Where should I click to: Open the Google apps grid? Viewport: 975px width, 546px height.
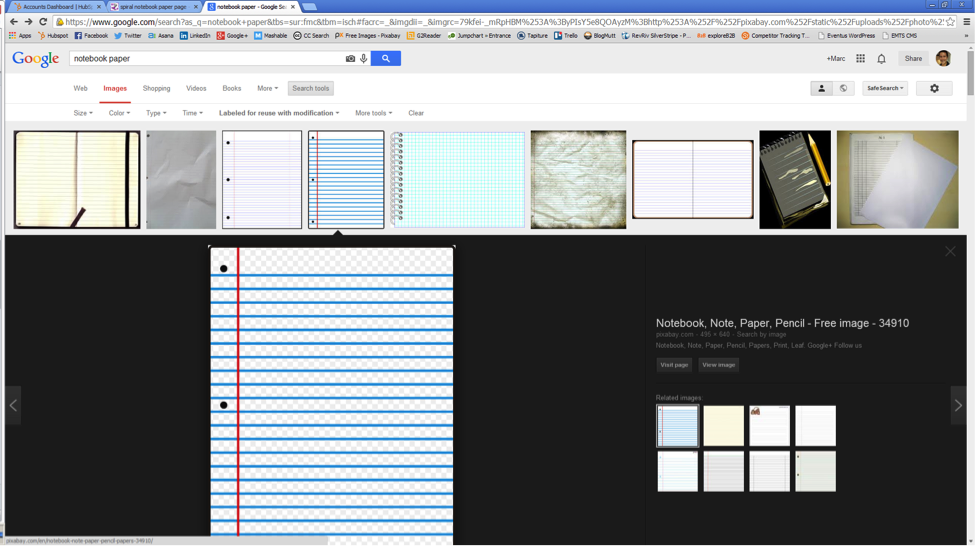860,59
